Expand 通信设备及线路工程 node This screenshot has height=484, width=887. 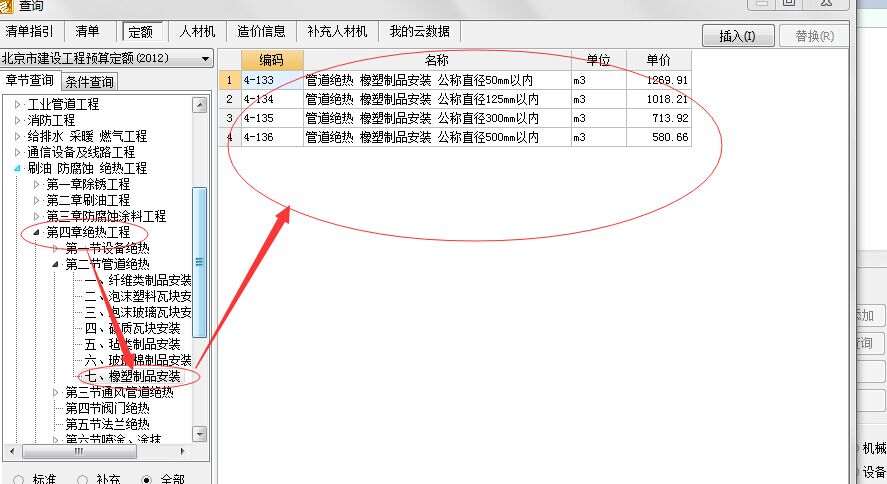[18, 152]
